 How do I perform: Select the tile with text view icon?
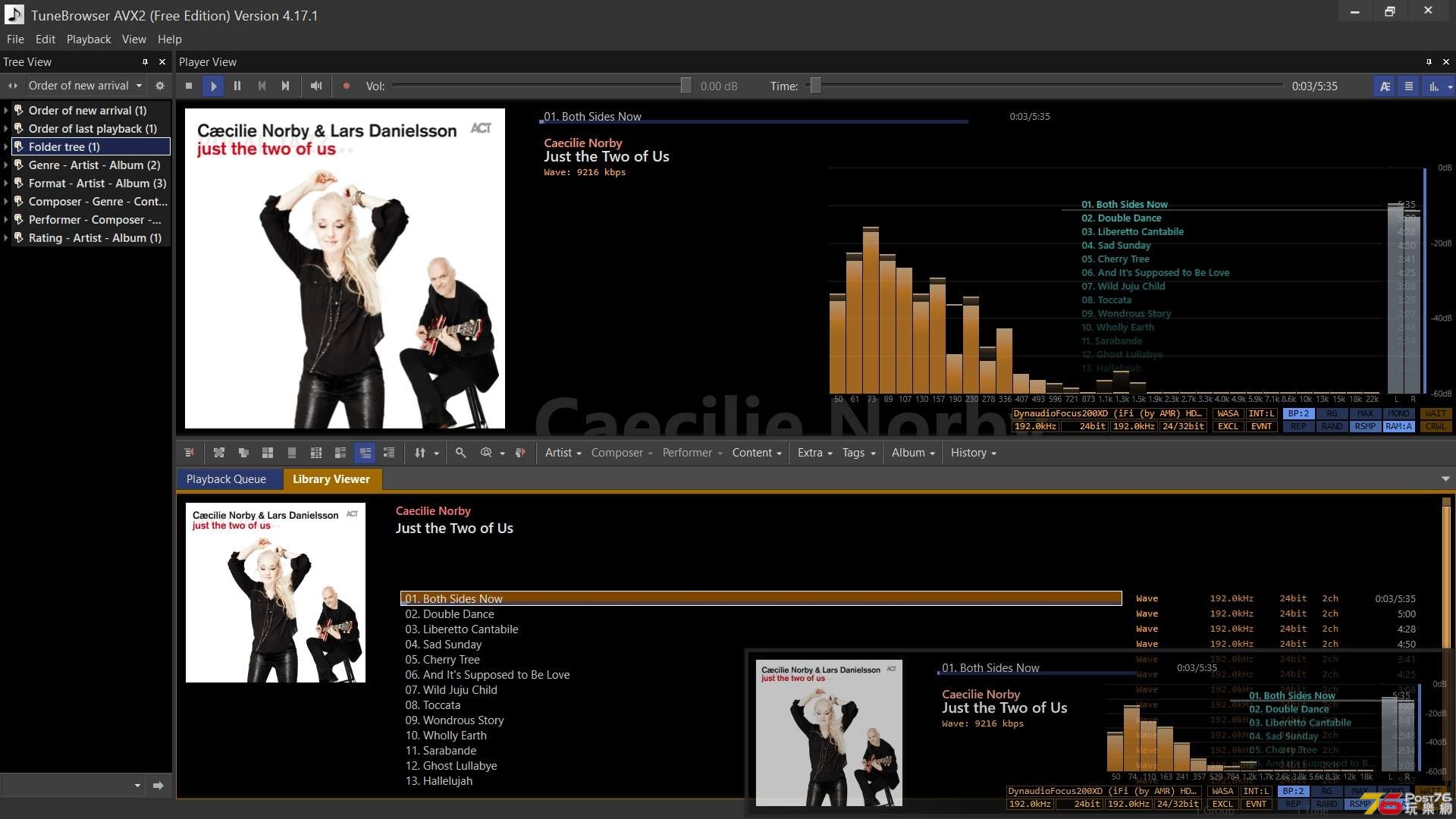[x=340, y=453]
